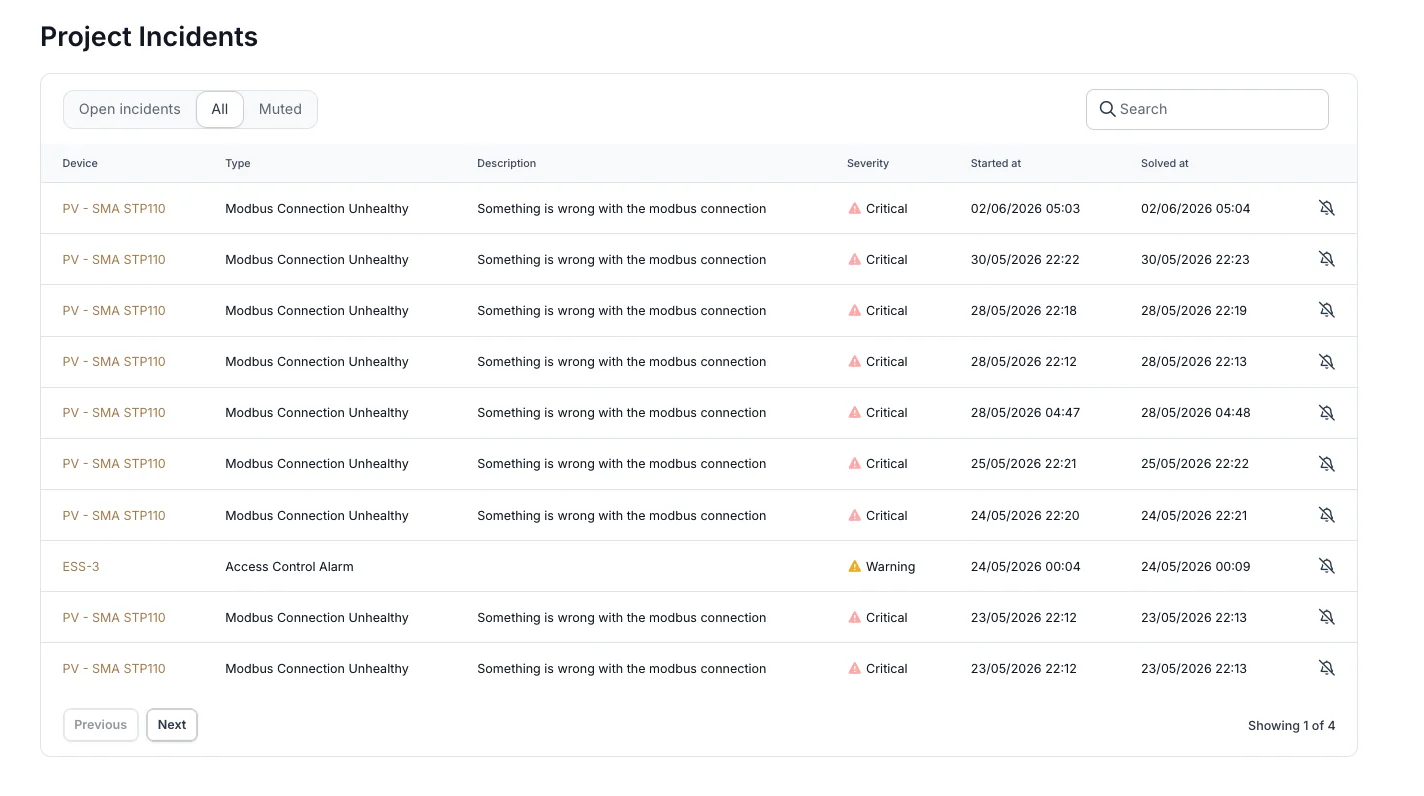Screen dimensions: 1424x796
Task: Open PV - SMA STP110 link in 25/05/2026 22:21 row
Action: click(x=114, y=464)
